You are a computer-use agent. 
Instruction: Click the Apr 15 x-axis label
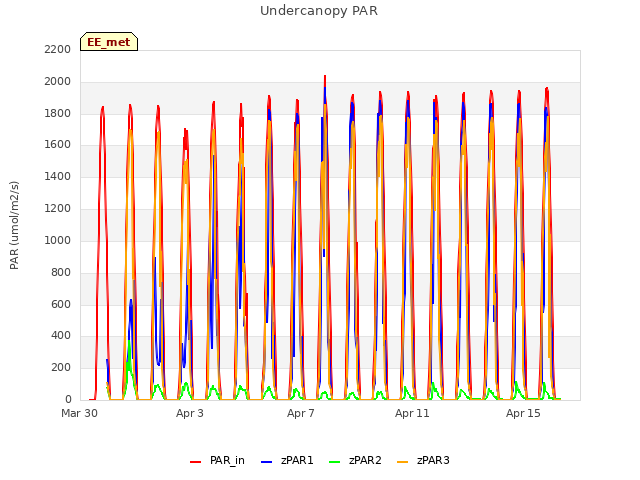pyautogui.click(x=523, y=413)
